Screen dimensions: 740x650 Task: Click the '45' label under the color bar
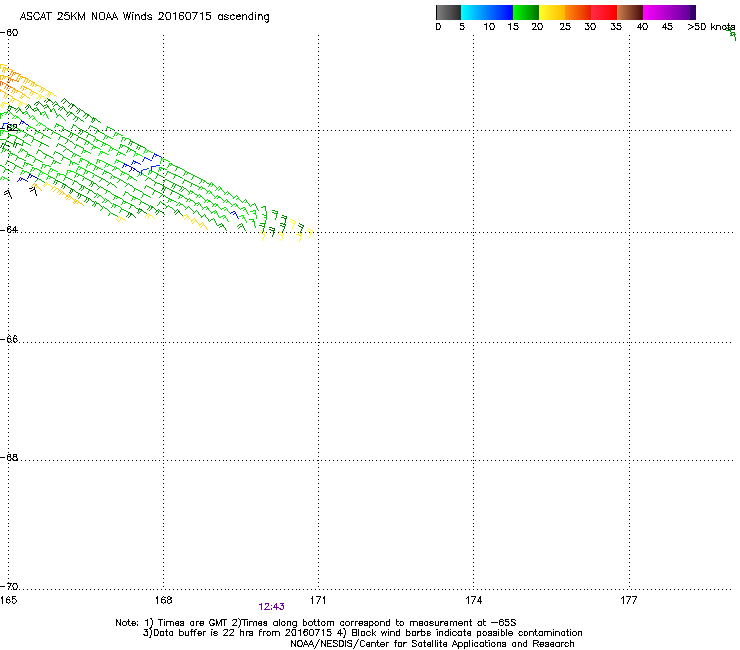click(667, 27)
